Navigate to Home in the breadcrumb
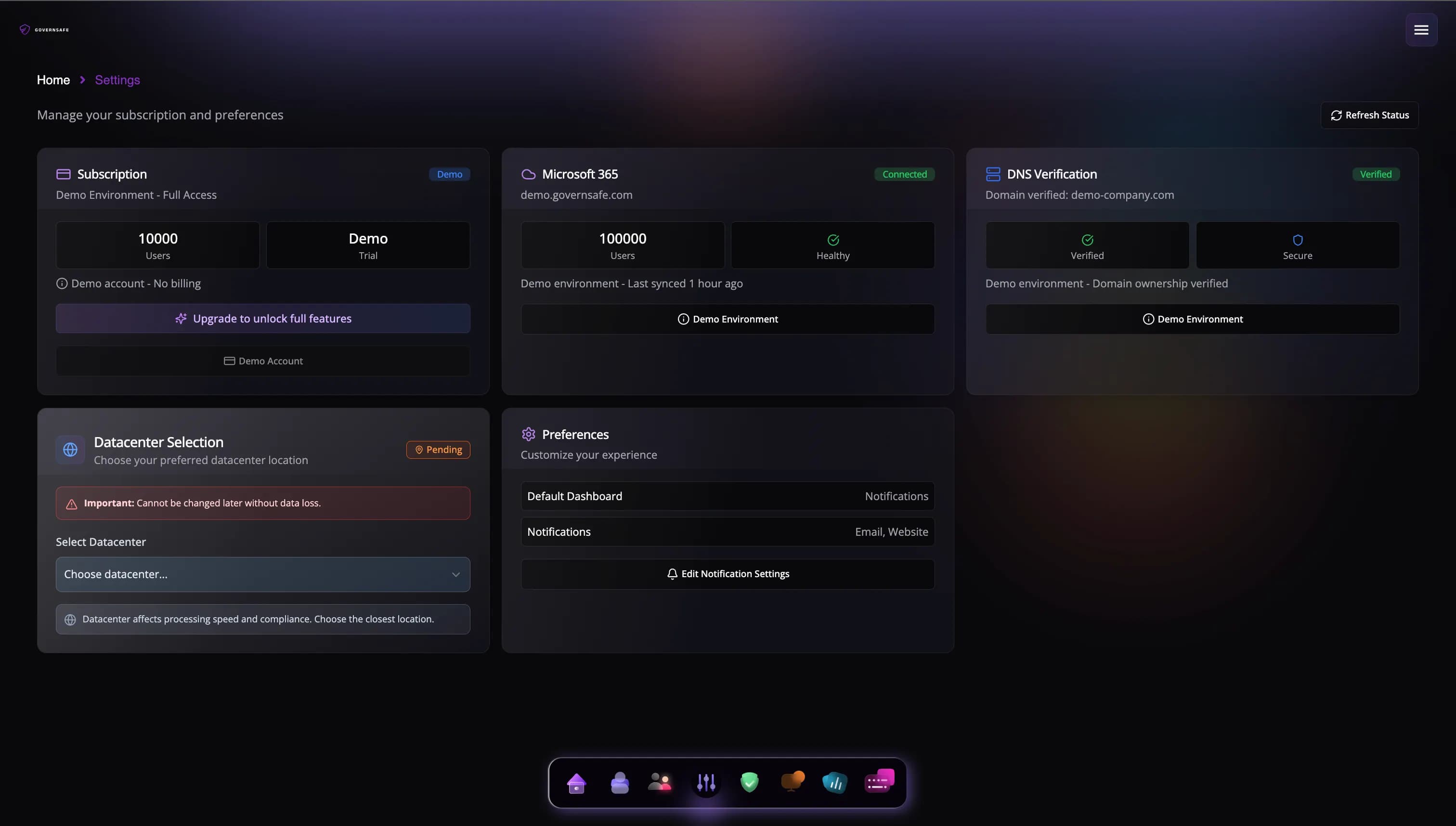Viewport: 1456px width, 826px height. tap(53, 80)
